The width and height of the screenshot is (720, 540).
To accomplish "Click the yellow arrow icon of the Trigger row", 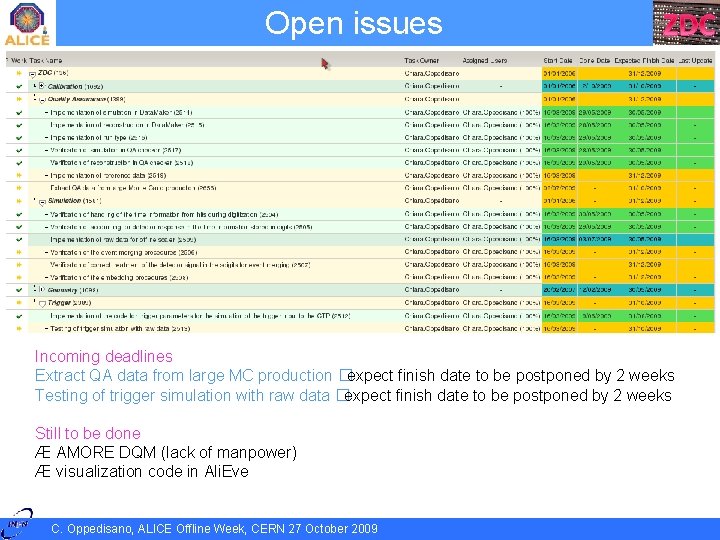I will click(x=19, y=303).
